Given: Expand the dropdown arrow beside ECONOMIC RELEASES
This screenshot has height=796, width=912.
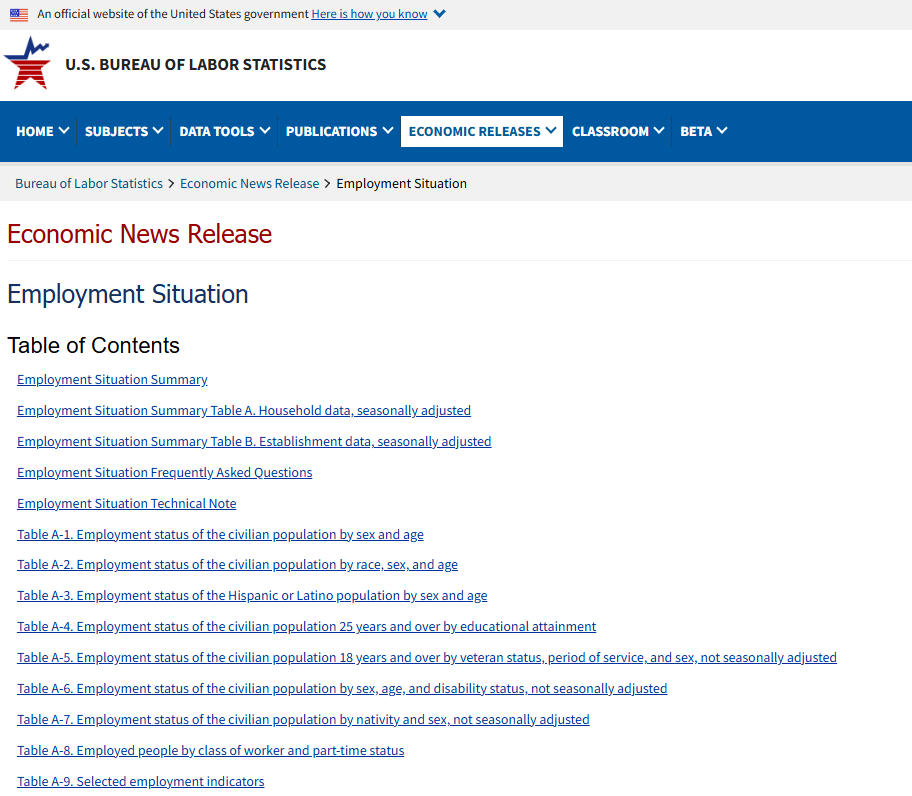Looking at the screenshot, I should 551,131.
